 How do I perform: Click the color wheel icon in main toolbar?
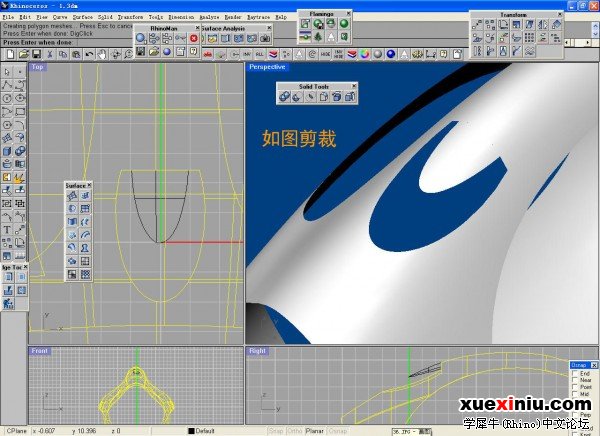[x=365, y=54]
